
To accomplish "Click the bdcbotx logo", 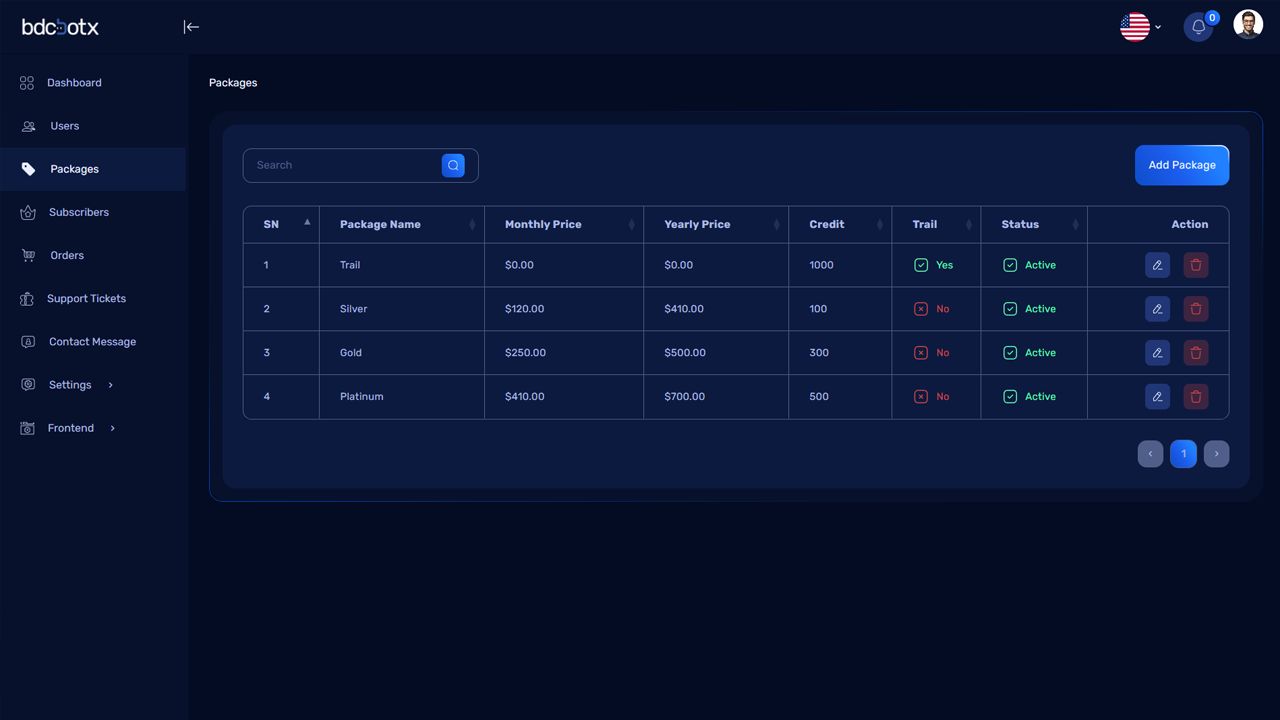I will pos(60,27).
